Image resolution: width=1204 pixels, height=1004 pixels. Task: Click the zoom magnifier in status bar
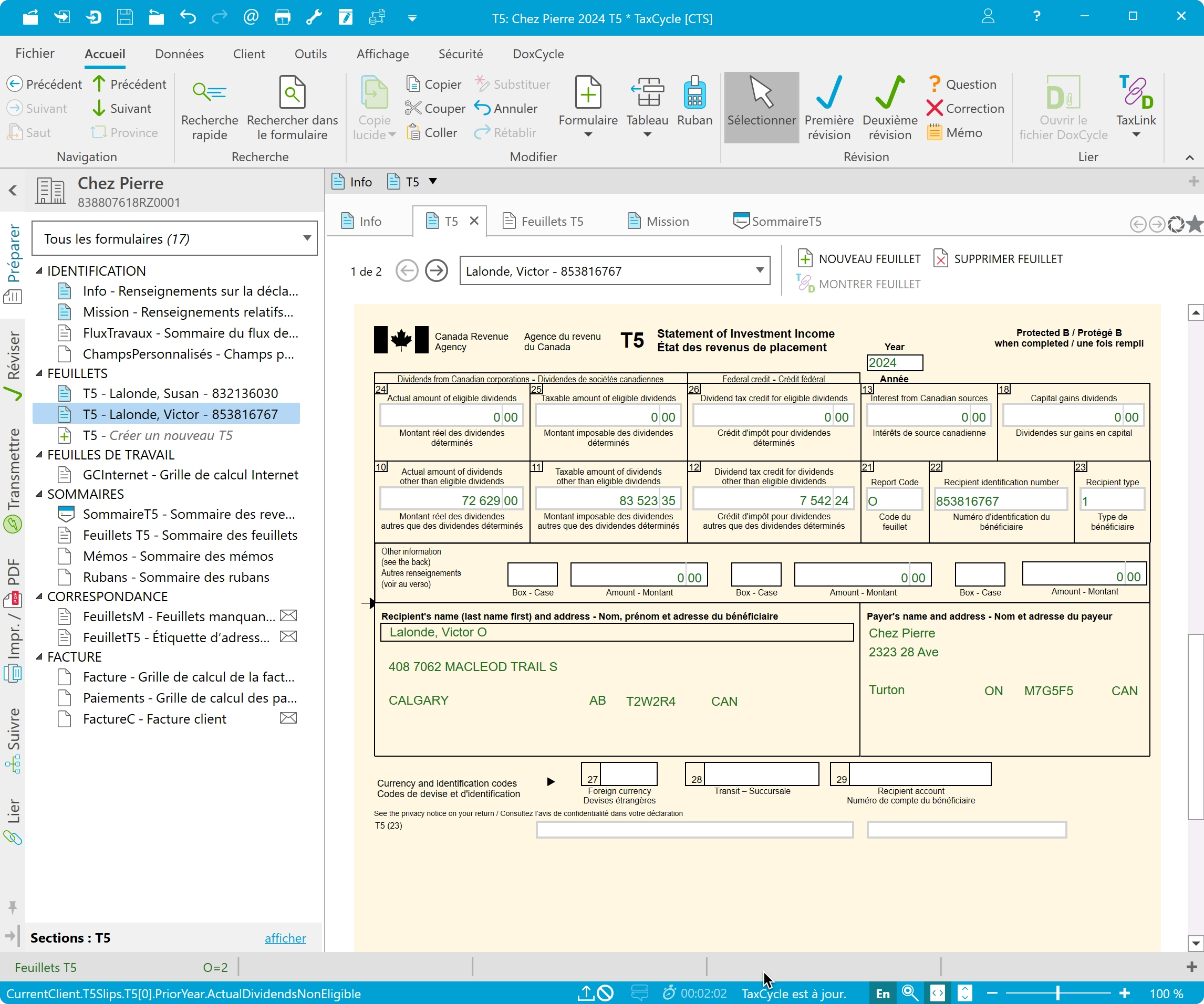[x=909, y=993]
